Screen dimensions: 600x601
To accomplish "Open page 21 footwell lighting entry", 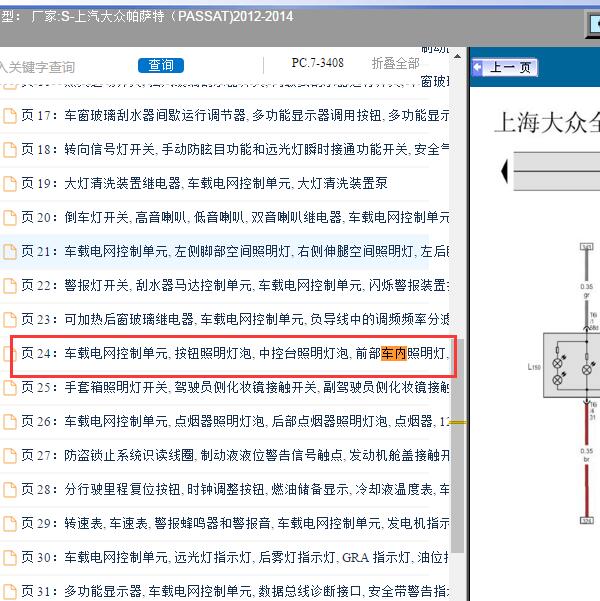I will pos(235,251).
